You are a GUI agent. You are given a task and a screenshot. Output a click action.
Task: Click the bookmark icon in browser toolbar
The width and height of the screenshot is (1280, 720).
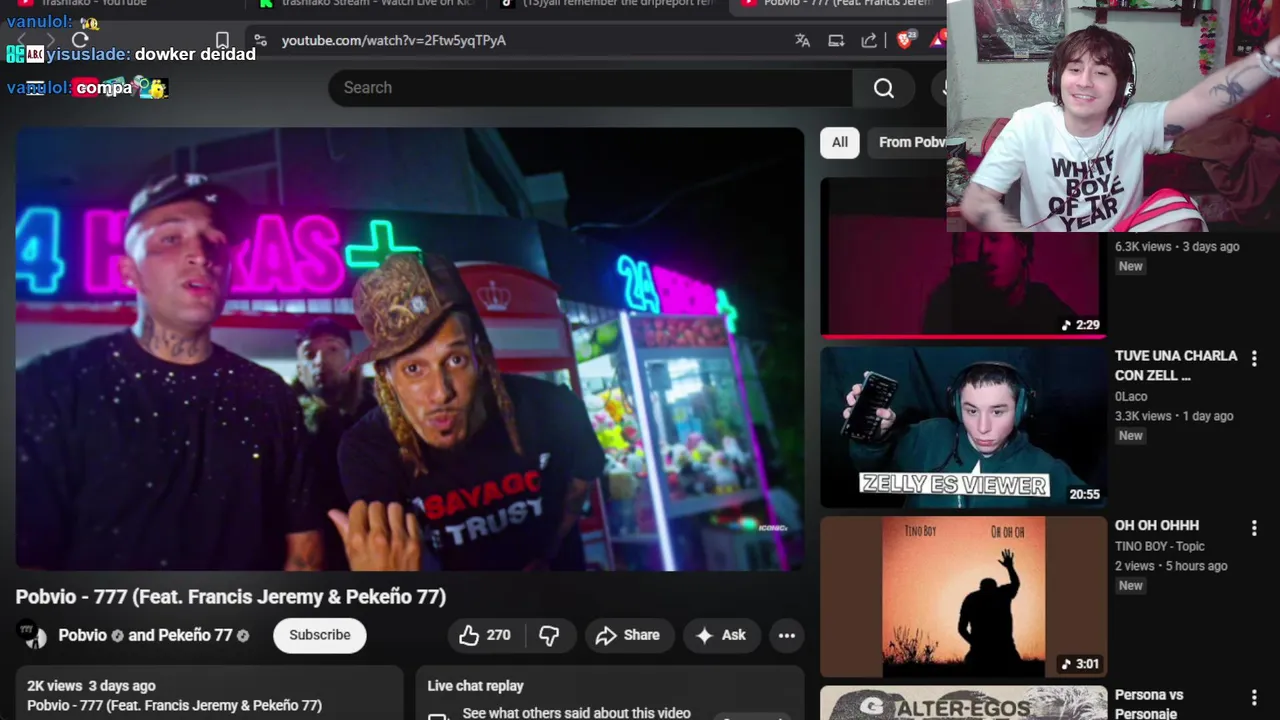(222, 40)
